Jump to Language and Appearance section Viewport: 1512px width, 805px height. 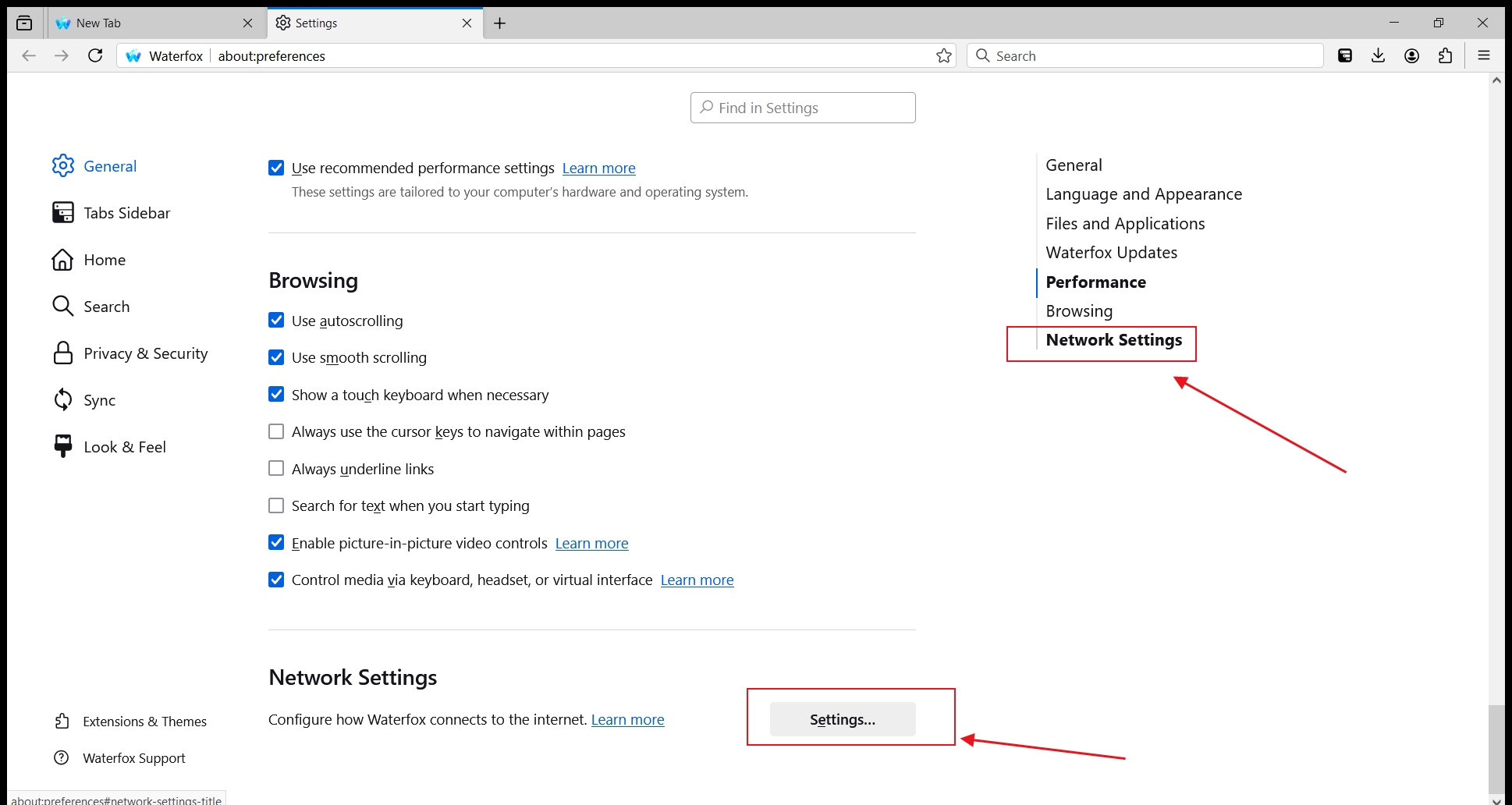[x=1143, y=194]
